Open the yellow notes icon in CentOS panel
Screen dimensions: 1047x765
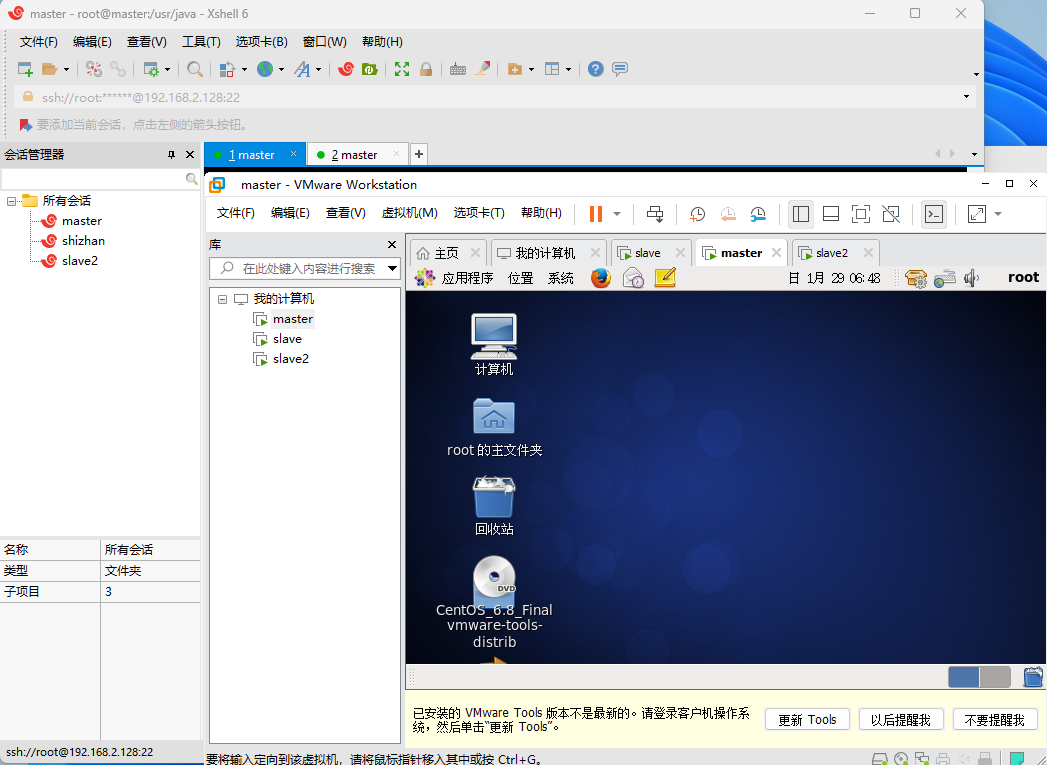pos(665,278)
